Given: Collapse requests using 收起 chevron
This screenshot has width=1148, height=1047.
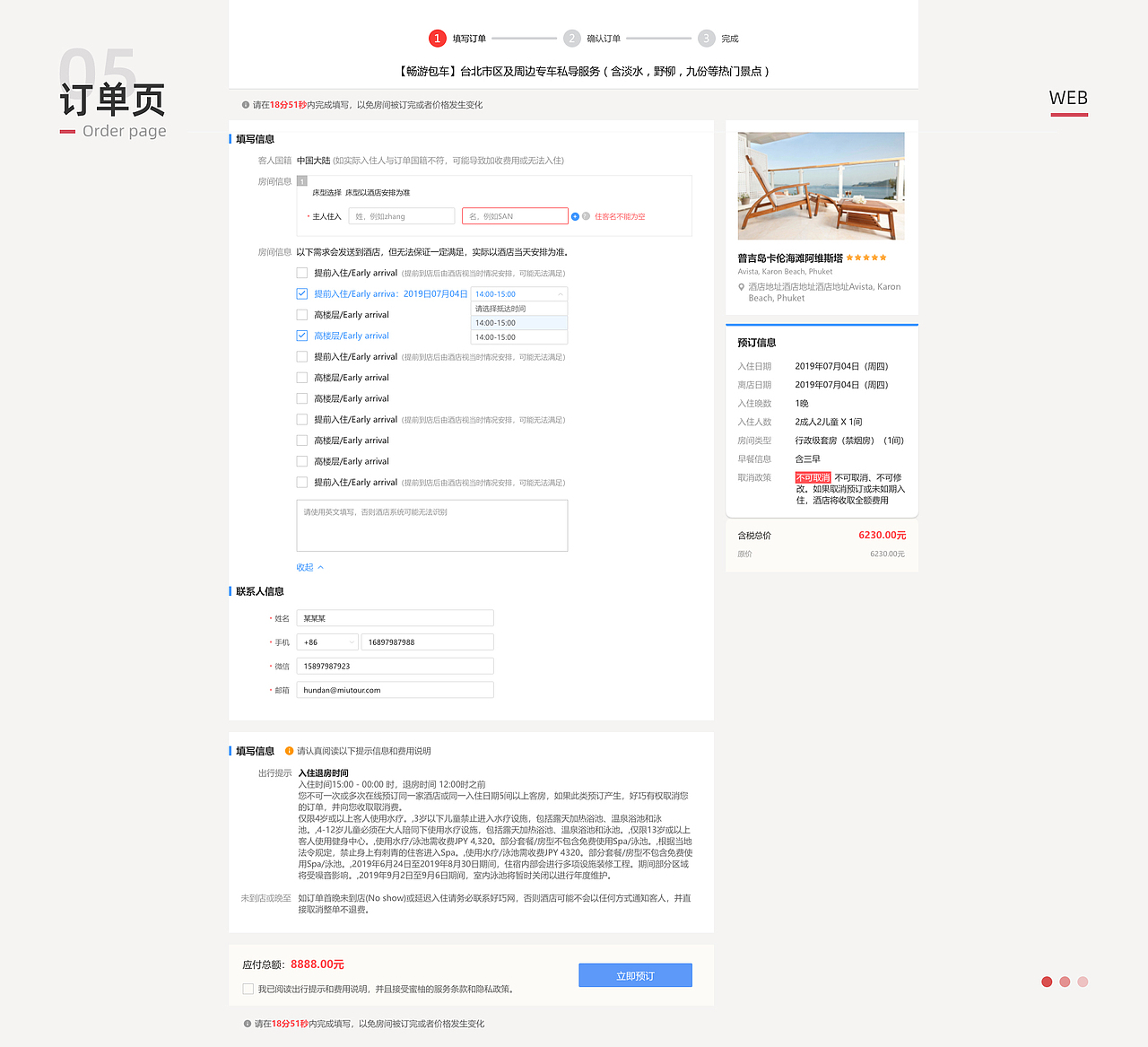Looking at the screenshot, I should [321, 567].
